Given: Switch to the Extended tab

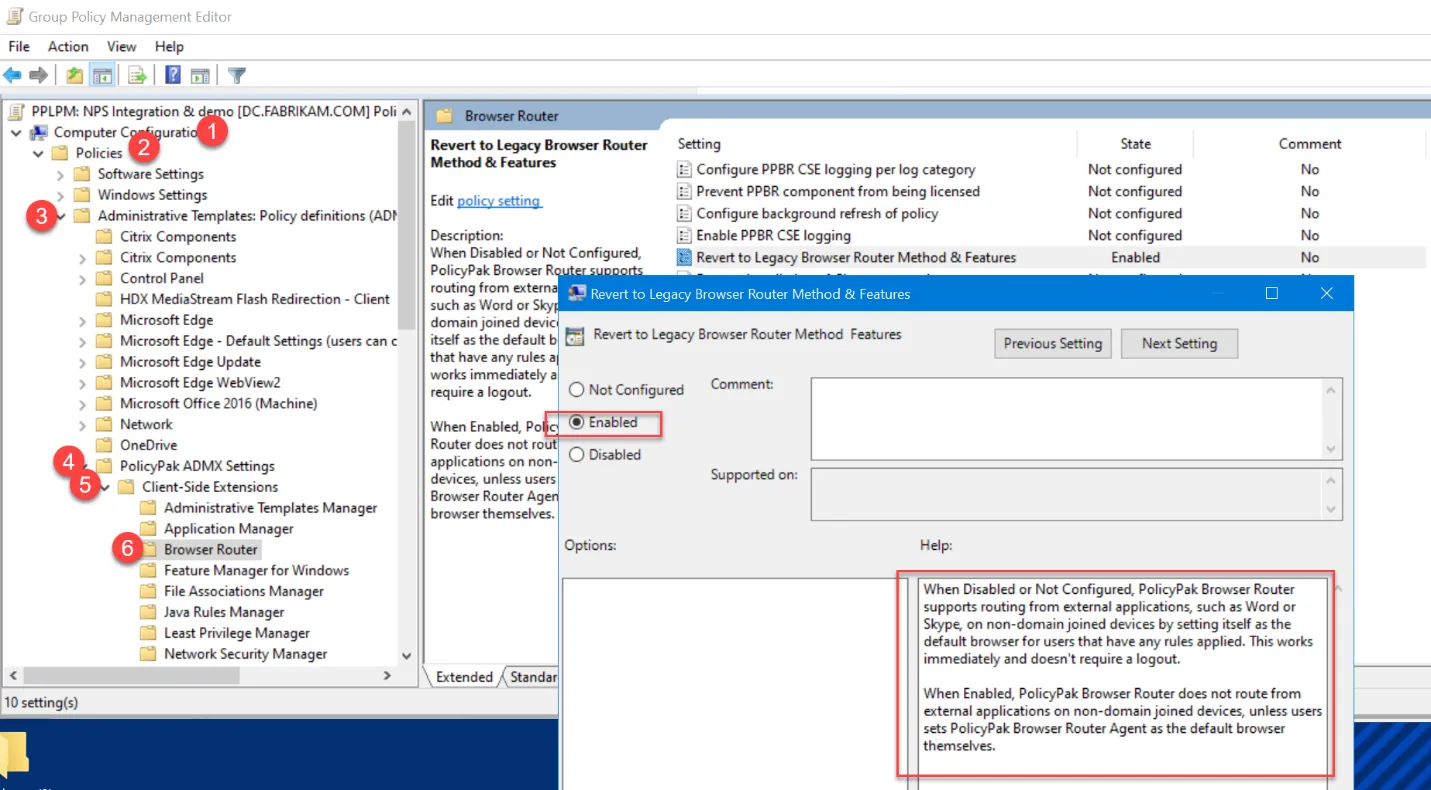Looking at the screenshot, I should 464,677.
